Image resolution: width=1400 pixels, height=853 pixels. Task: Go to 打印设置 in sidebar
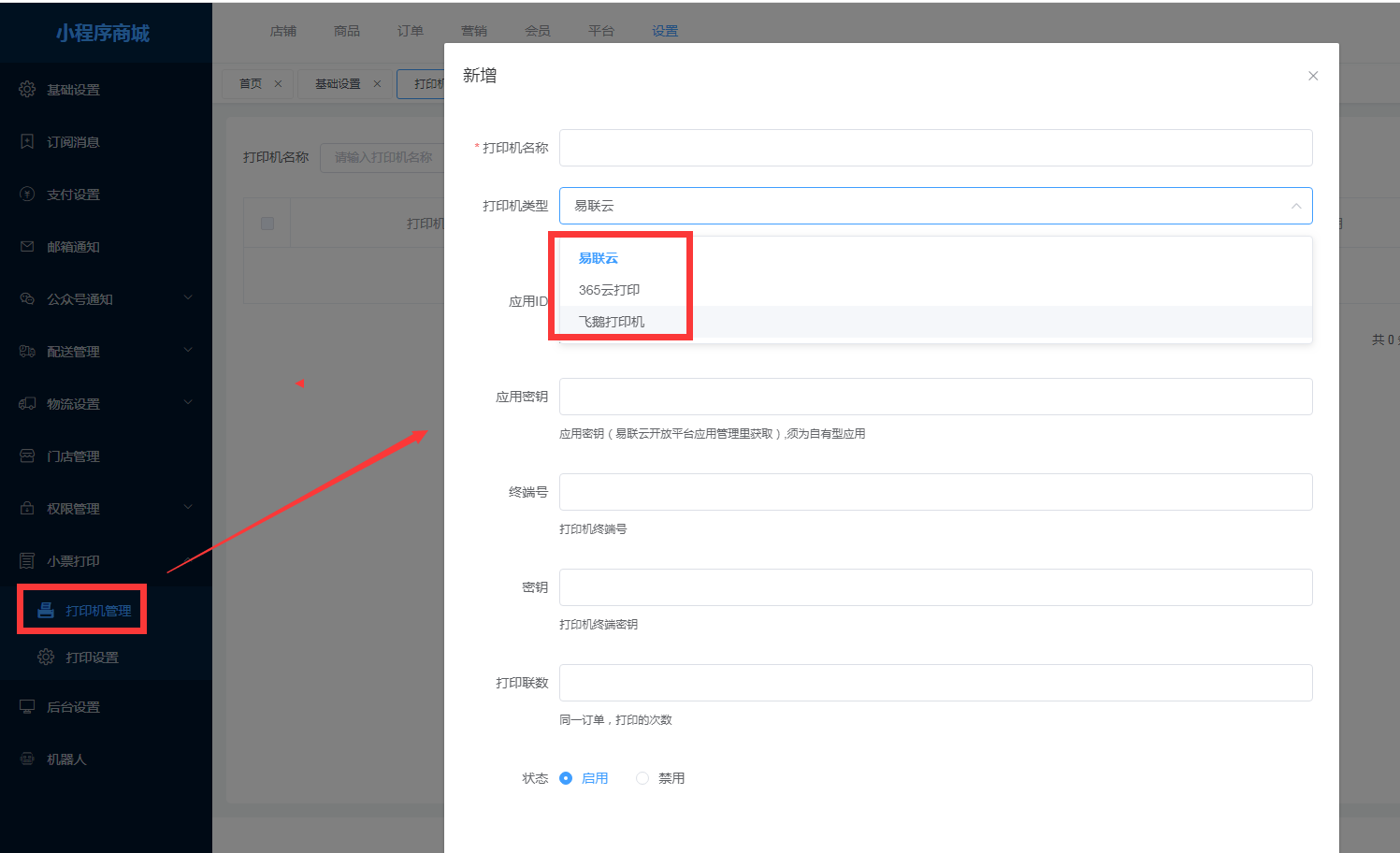click(92, 658)
